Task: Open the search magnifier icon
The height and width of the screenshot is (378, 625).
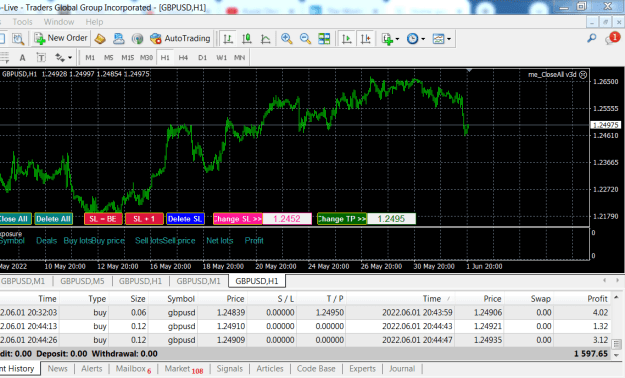Action: (x=592, y=38)
